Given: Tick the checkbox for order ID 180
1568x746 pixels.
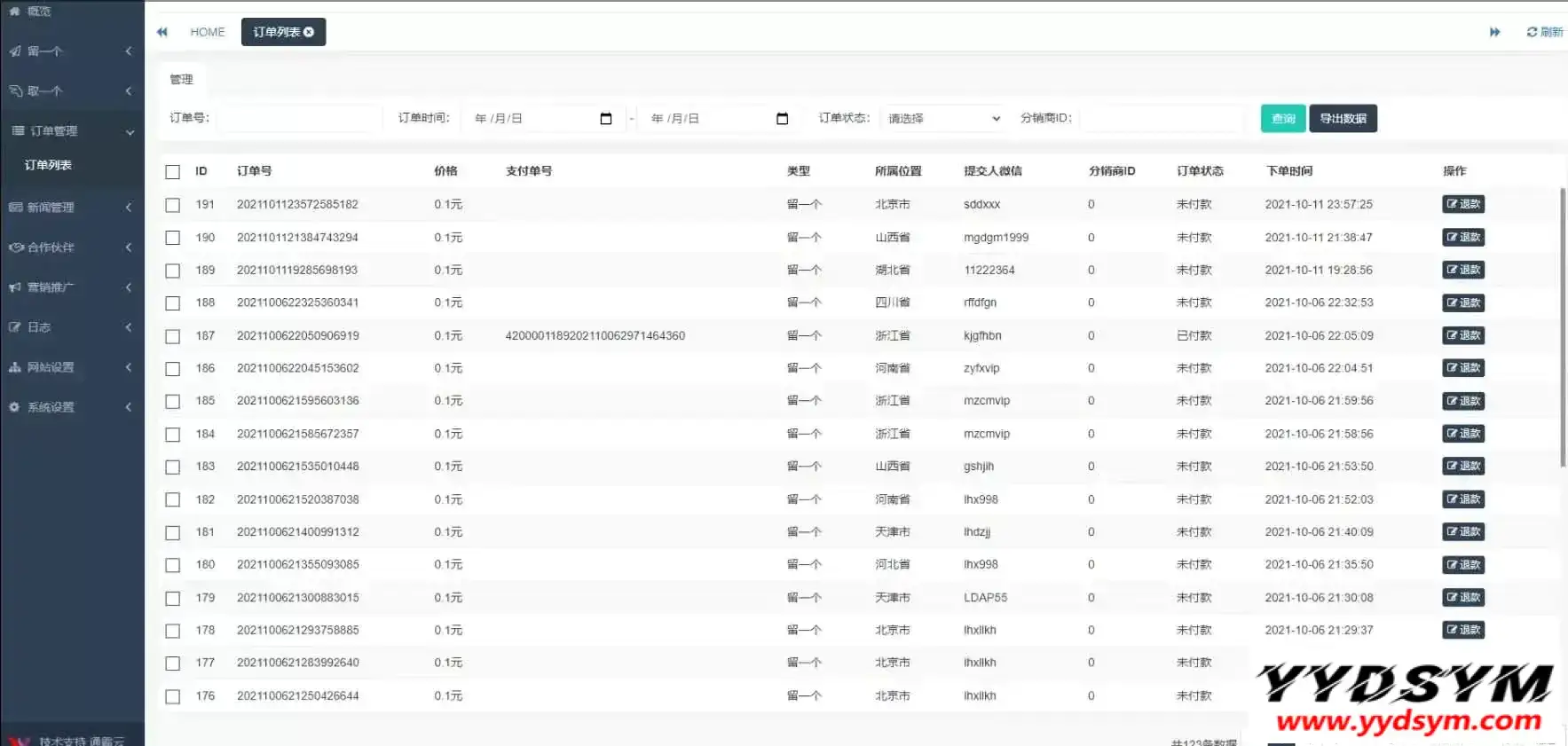Looking at the screenshot, I should pos(173,565).
